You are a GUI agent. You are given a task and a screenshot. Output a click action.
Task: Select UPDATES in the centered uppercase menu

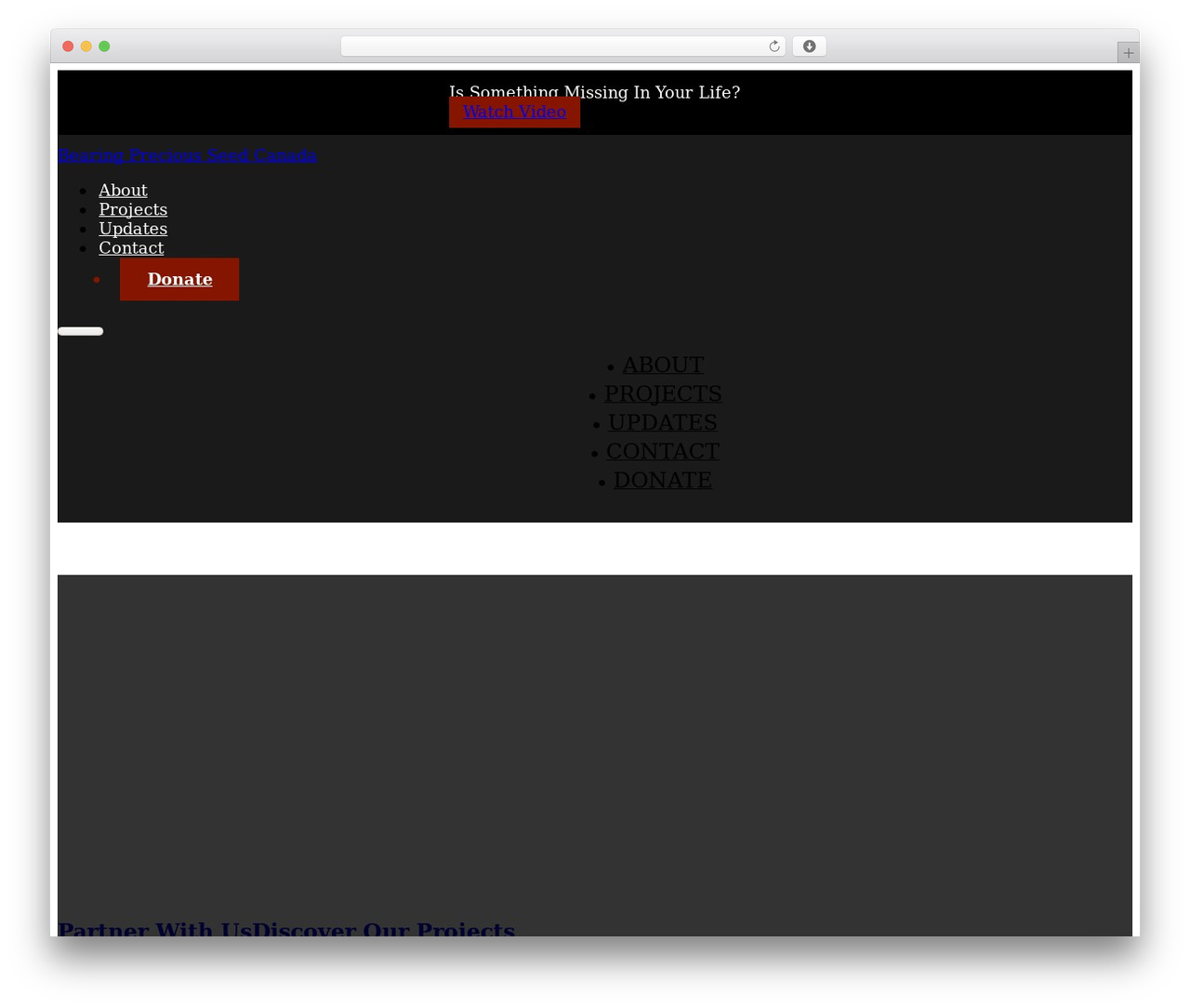pos(663,422)
